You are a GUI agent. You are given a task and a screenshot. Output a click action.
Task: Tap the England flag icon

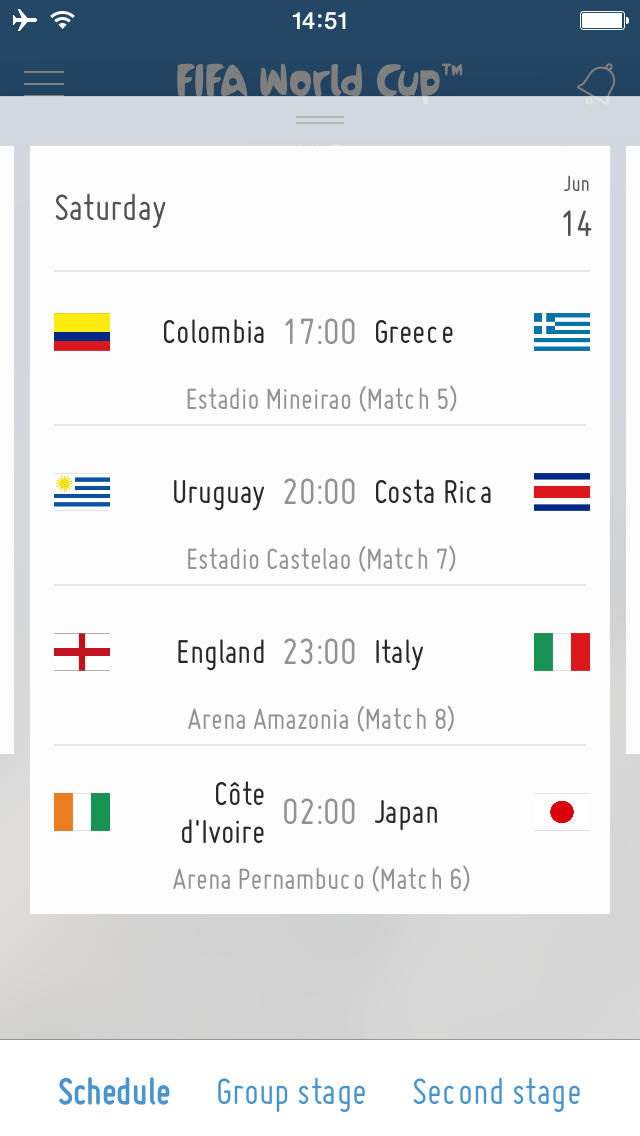[x=82, y=652]
